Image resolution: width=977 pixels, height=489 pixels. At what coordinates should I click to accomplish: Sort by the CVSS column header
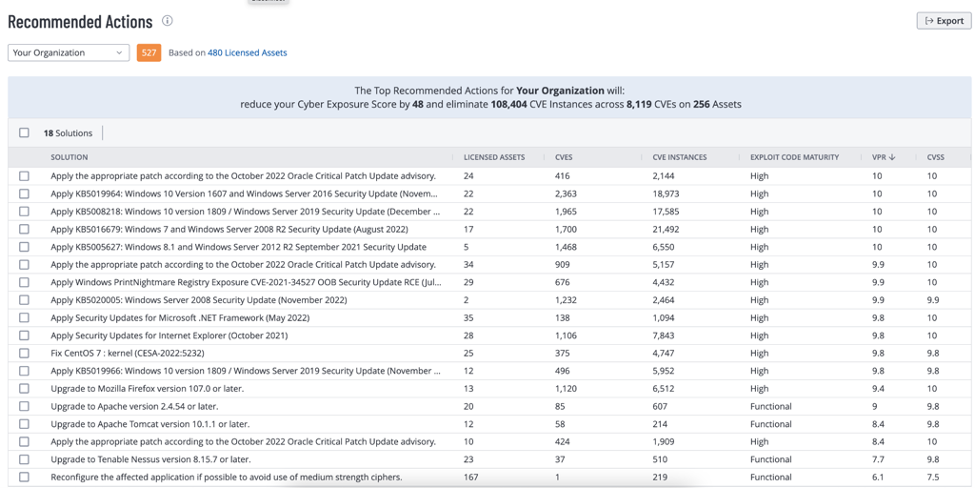(935, 157)
